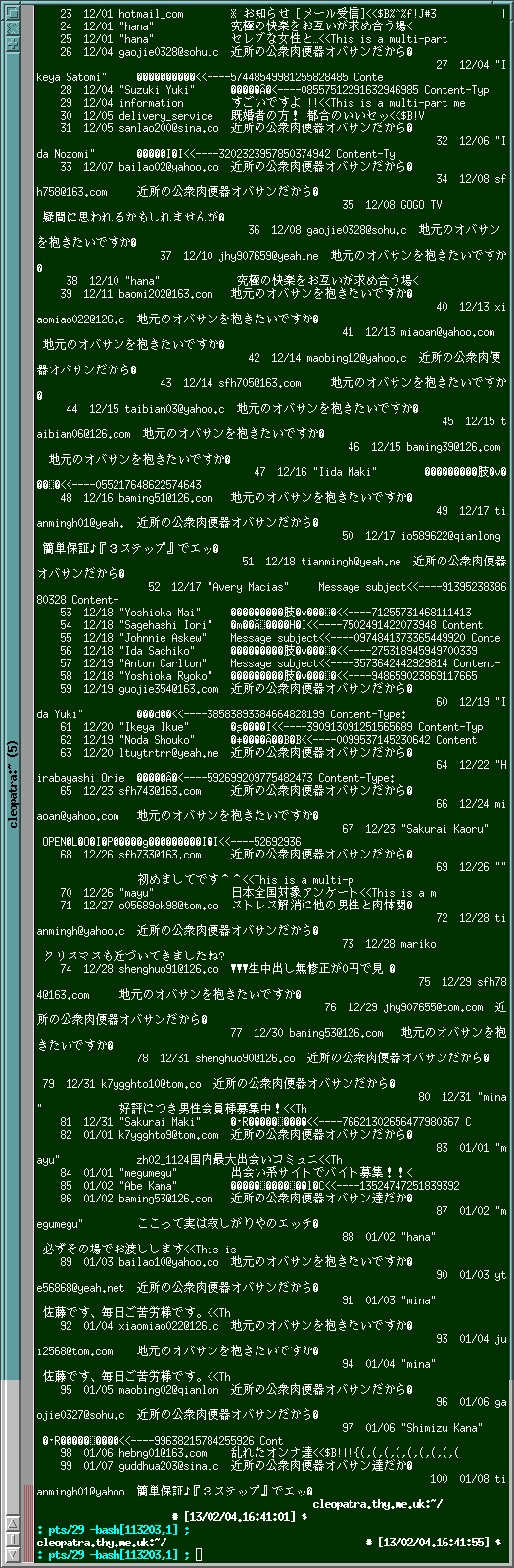
Task: Click the scroll-down triangle arrow button
Action: click(13, 1554)
